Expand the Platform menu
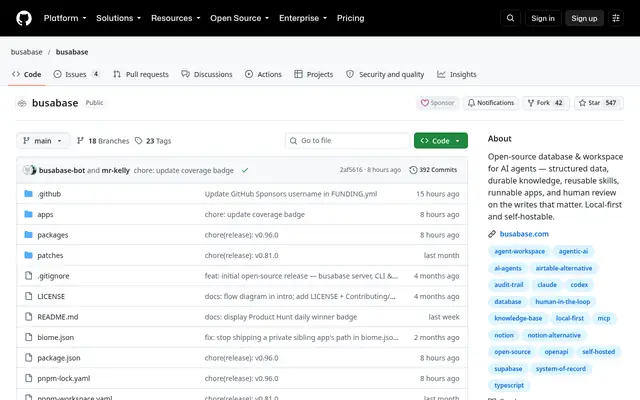640x400 pixels. click(65, 18)
